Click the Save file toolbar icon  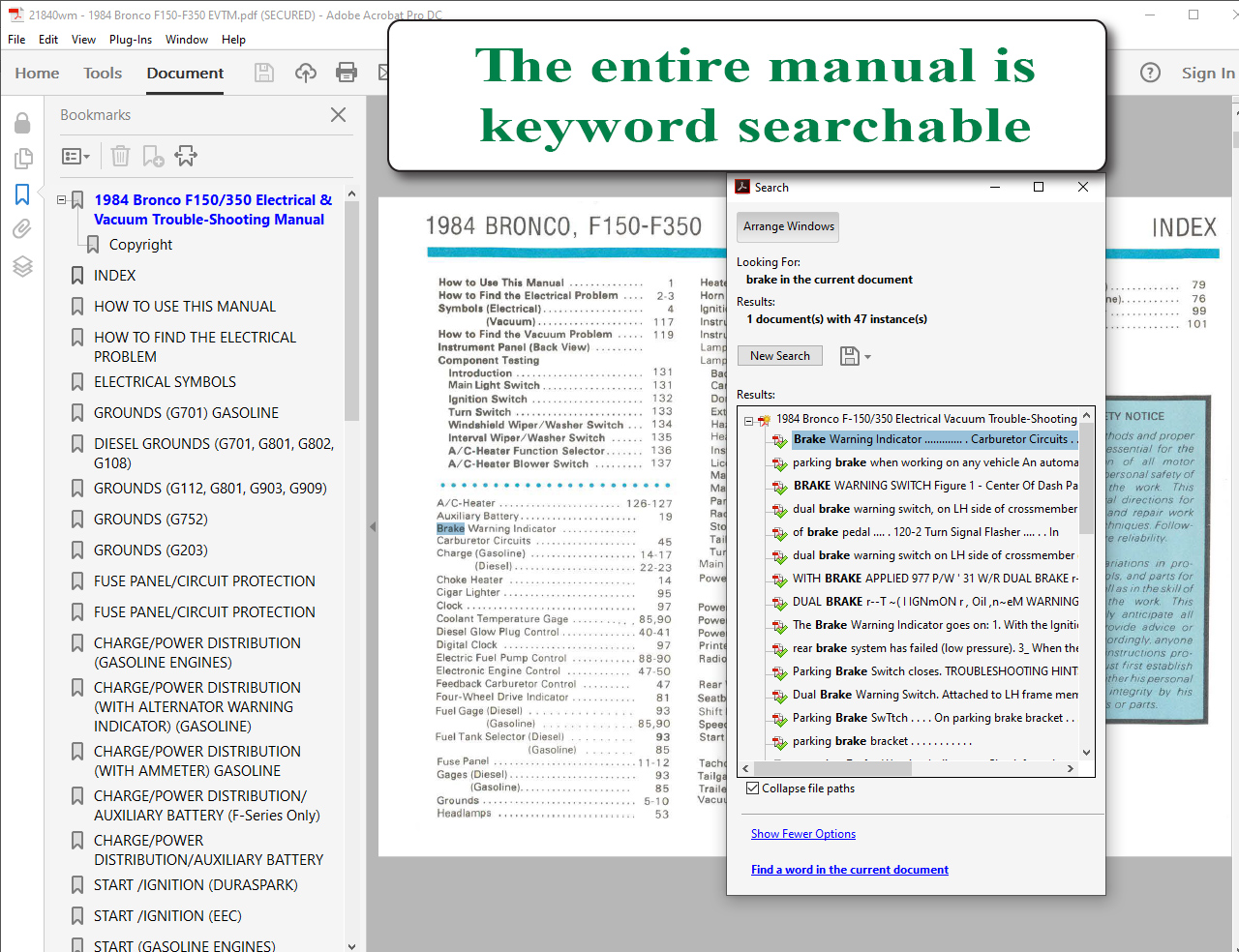tap(263, 73)
